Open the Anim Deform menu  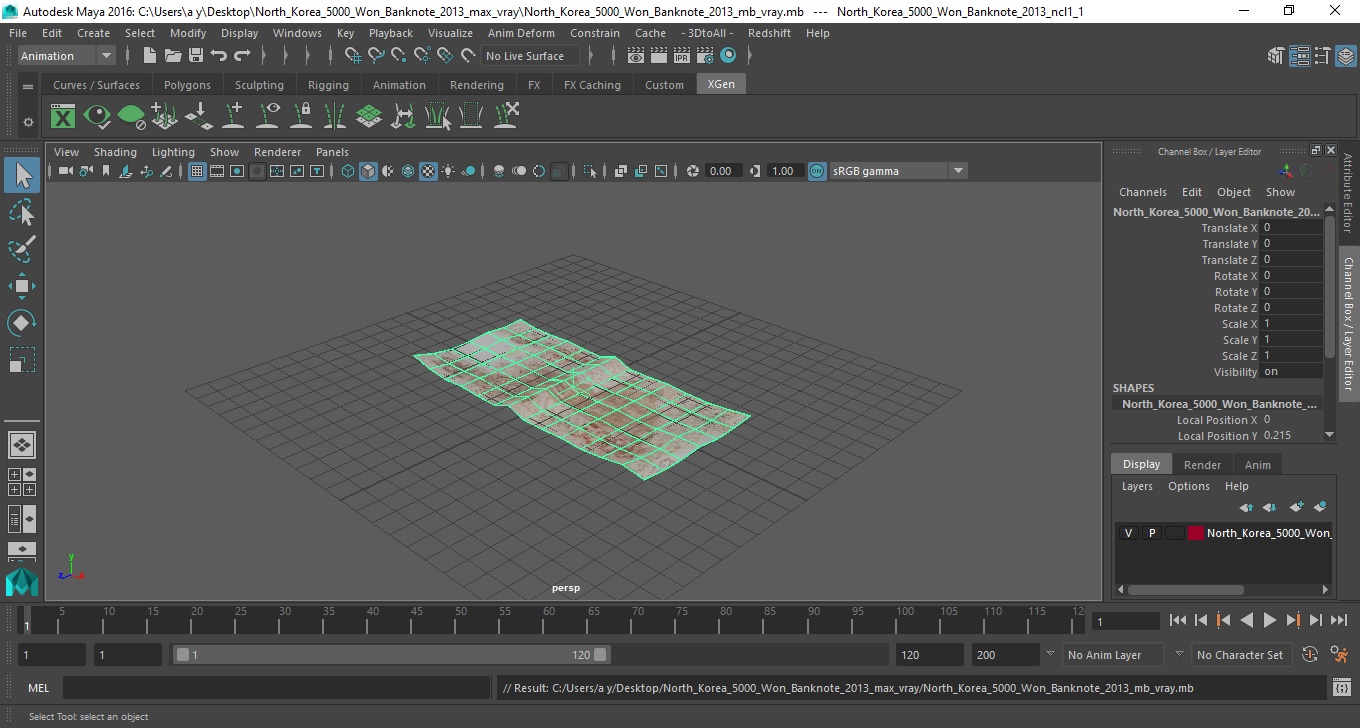tap(521, 33)
